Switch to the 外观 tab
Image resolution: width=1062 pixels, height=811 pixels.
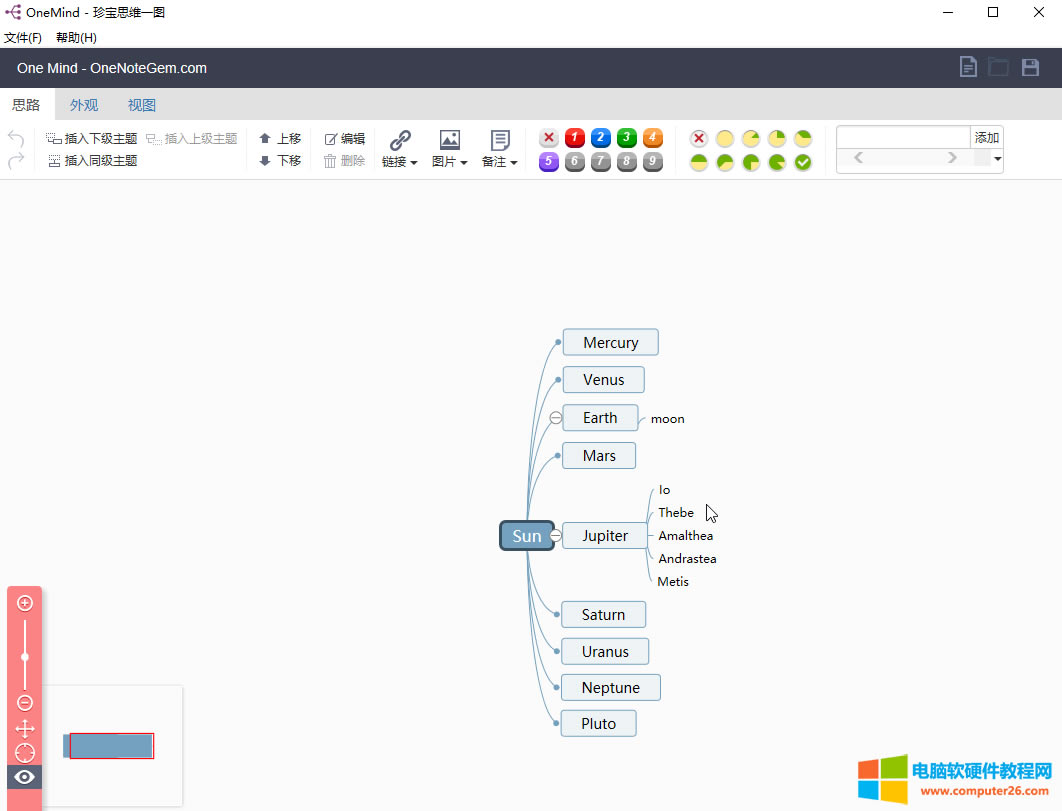pyautogui.click(x=84, y=105)
